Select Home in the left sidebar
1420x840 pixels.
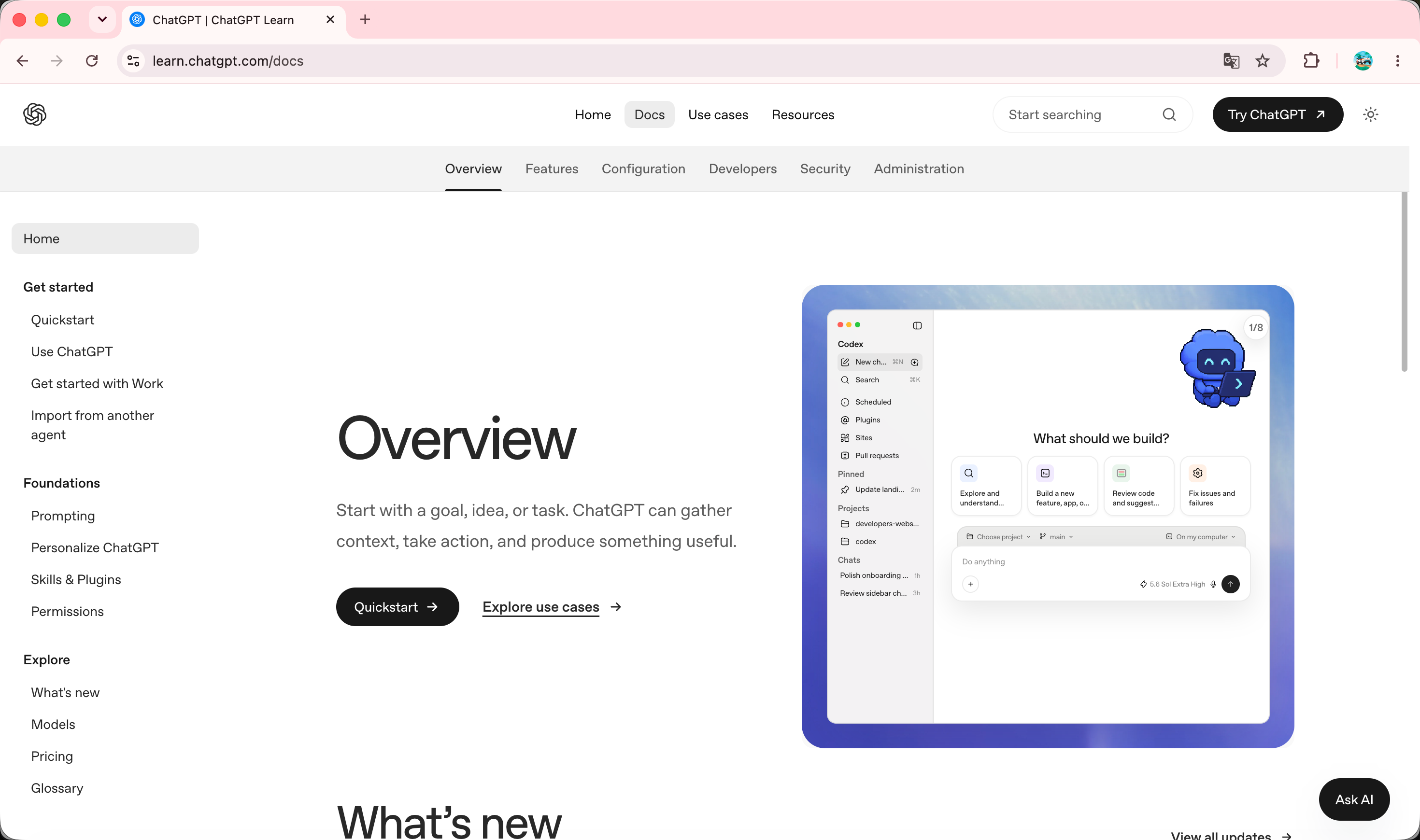tap(105, 238)
